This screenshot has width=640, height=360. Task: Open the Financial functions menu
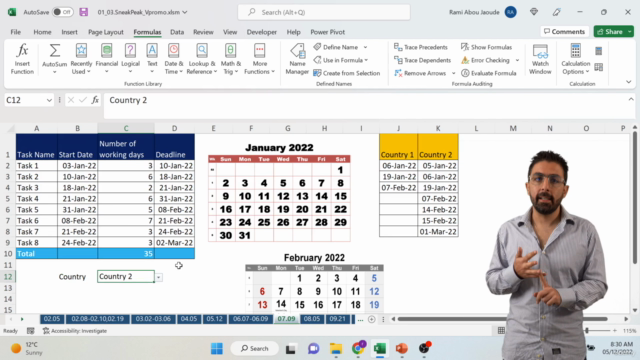point(107,59)
